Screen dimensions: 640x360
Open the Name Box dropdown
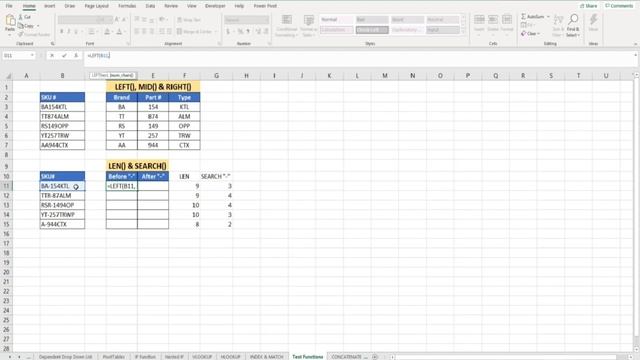(32, 56)
